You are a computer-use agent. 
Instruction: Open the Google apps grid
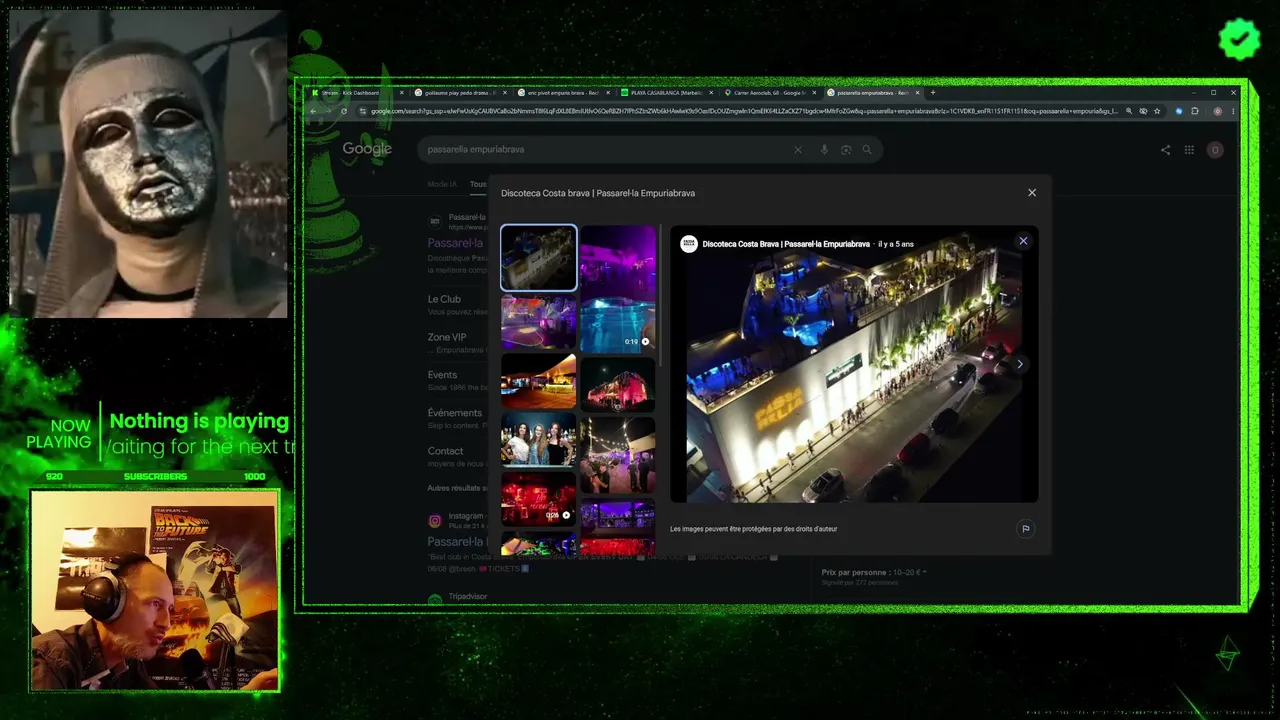pyautogui.click(x=1189, y=150)
